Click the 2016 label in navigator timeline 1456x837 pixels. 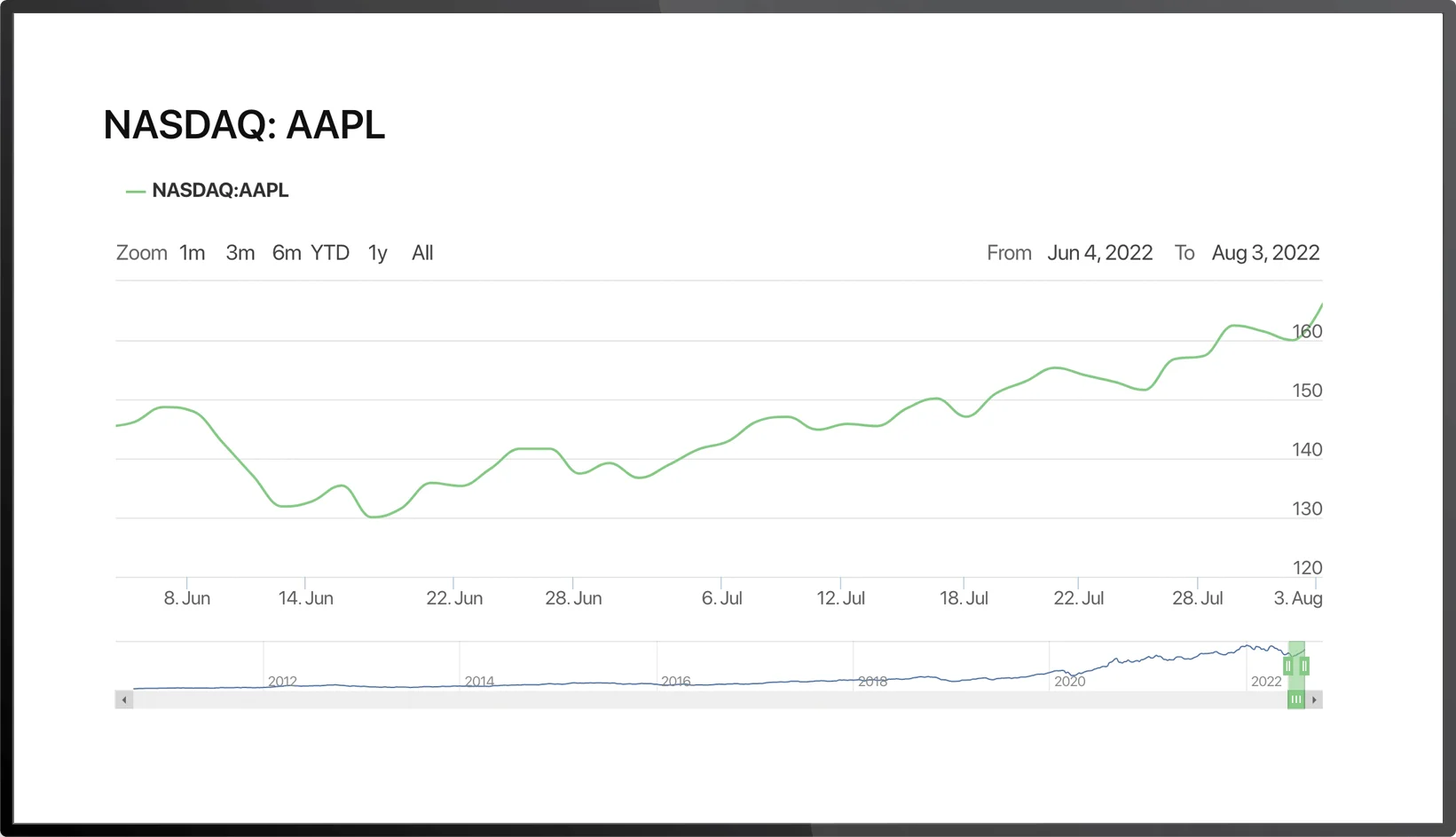676,681
